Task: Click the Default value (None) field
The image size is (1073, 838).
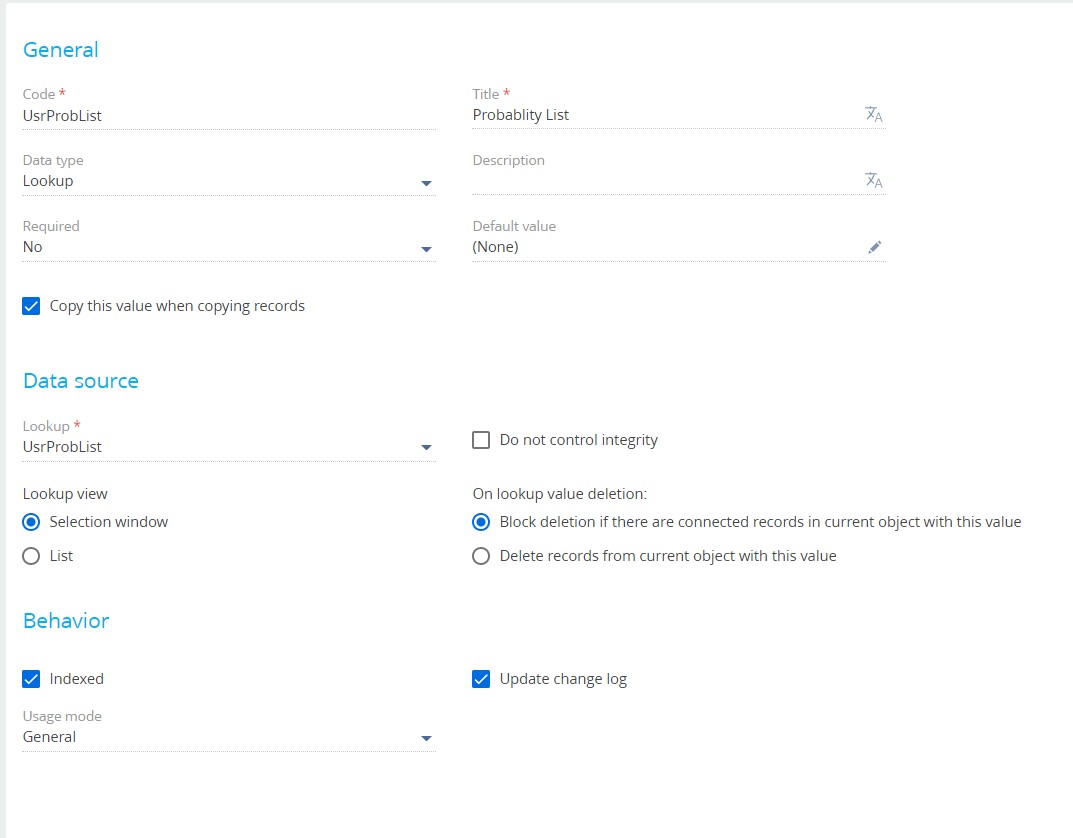Action: click(x=665, y=247)
